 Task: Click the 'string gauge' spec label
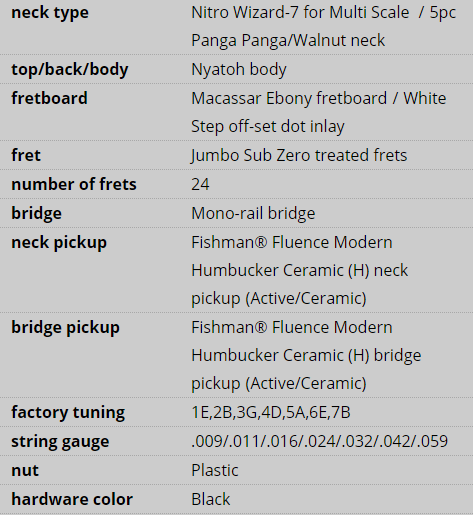[60, 441]
